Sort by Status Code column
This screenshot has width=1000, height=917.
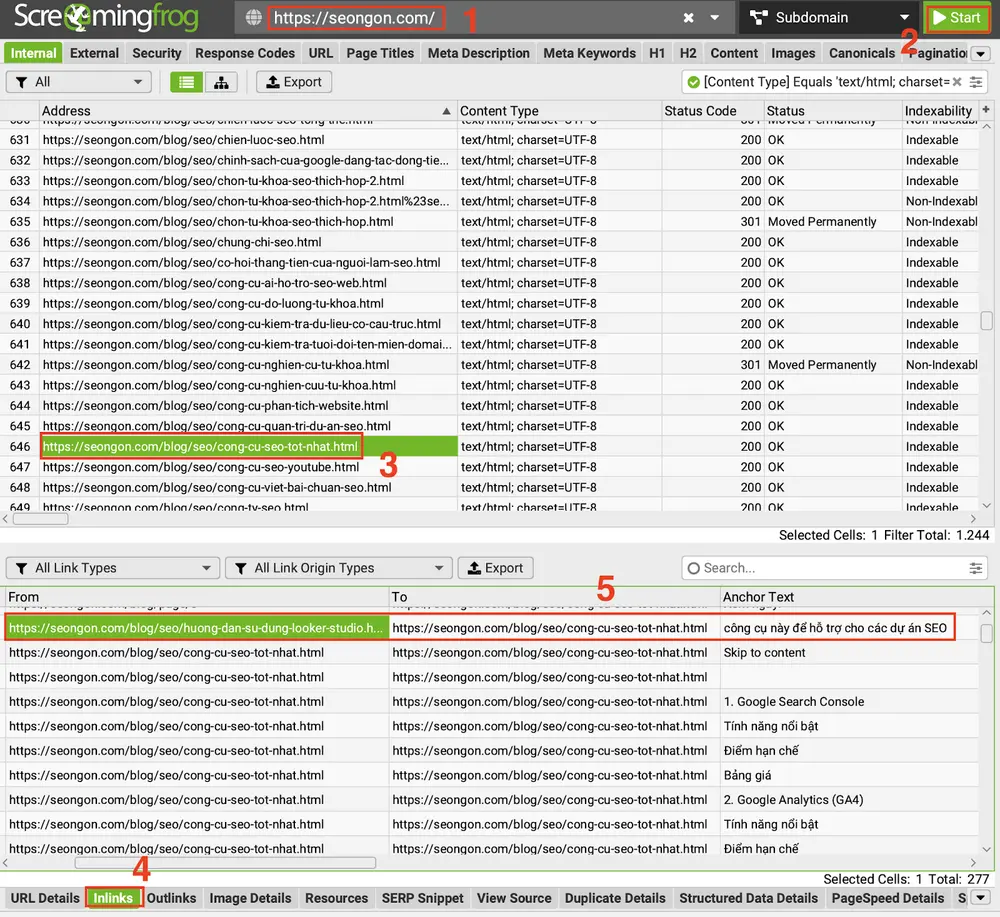coord(712,110)
